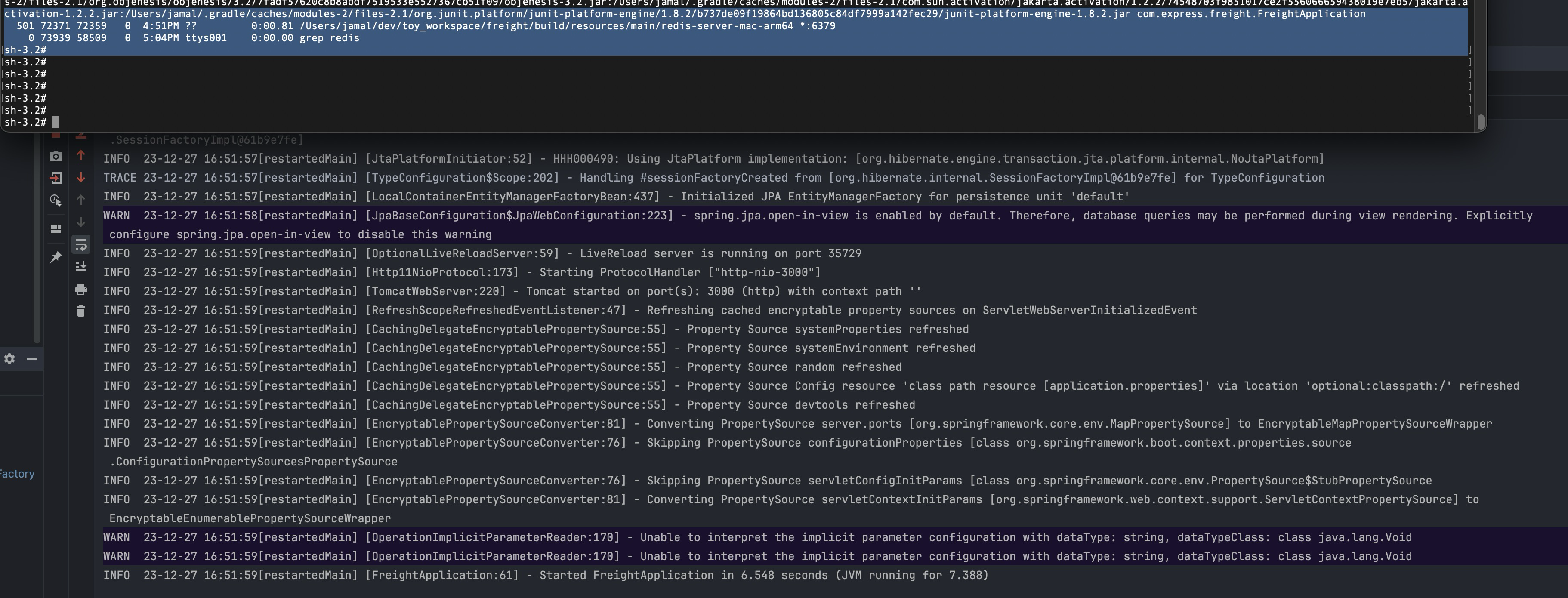Click the terminal prompt cursor line

click(x=56, y=122)
